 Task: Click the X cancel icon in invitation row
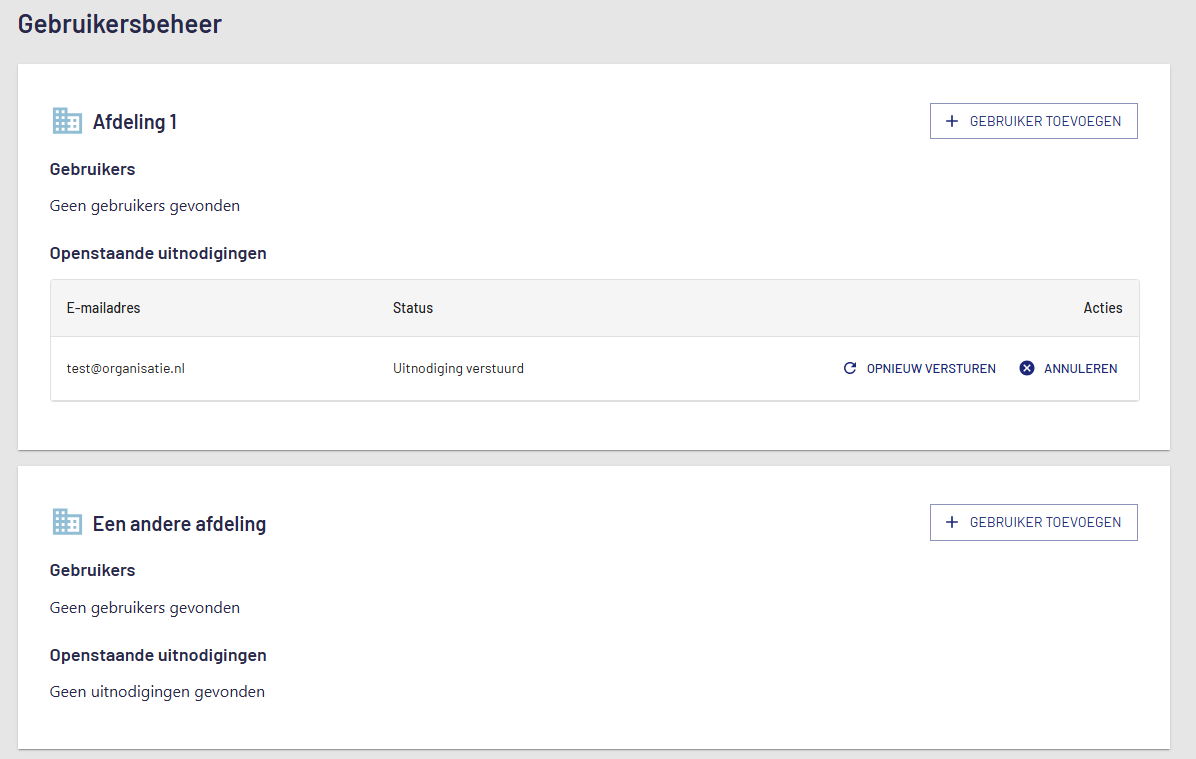point(1027,368)
